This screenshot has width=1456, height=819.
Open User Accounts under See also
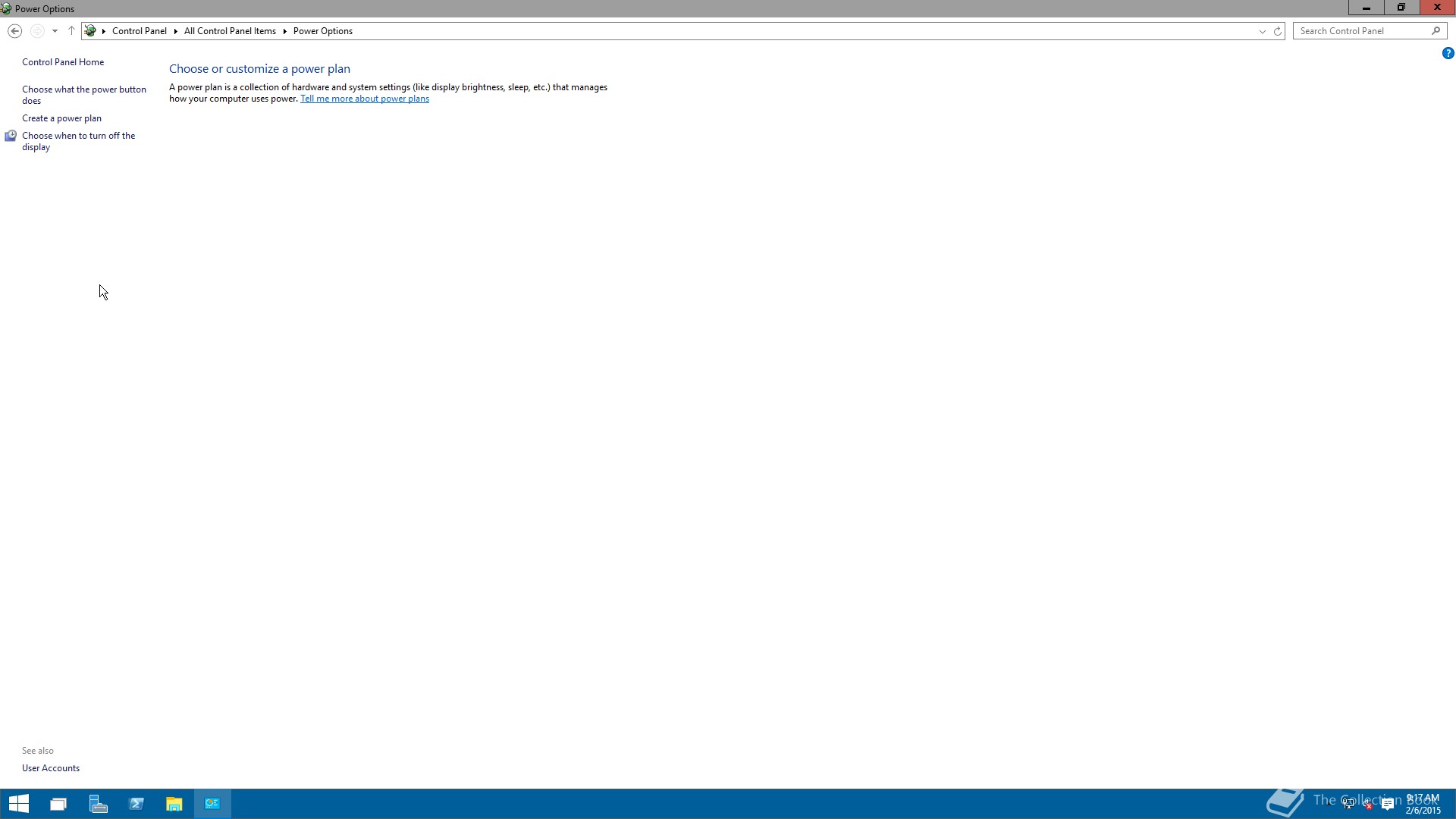pos(51,768)
